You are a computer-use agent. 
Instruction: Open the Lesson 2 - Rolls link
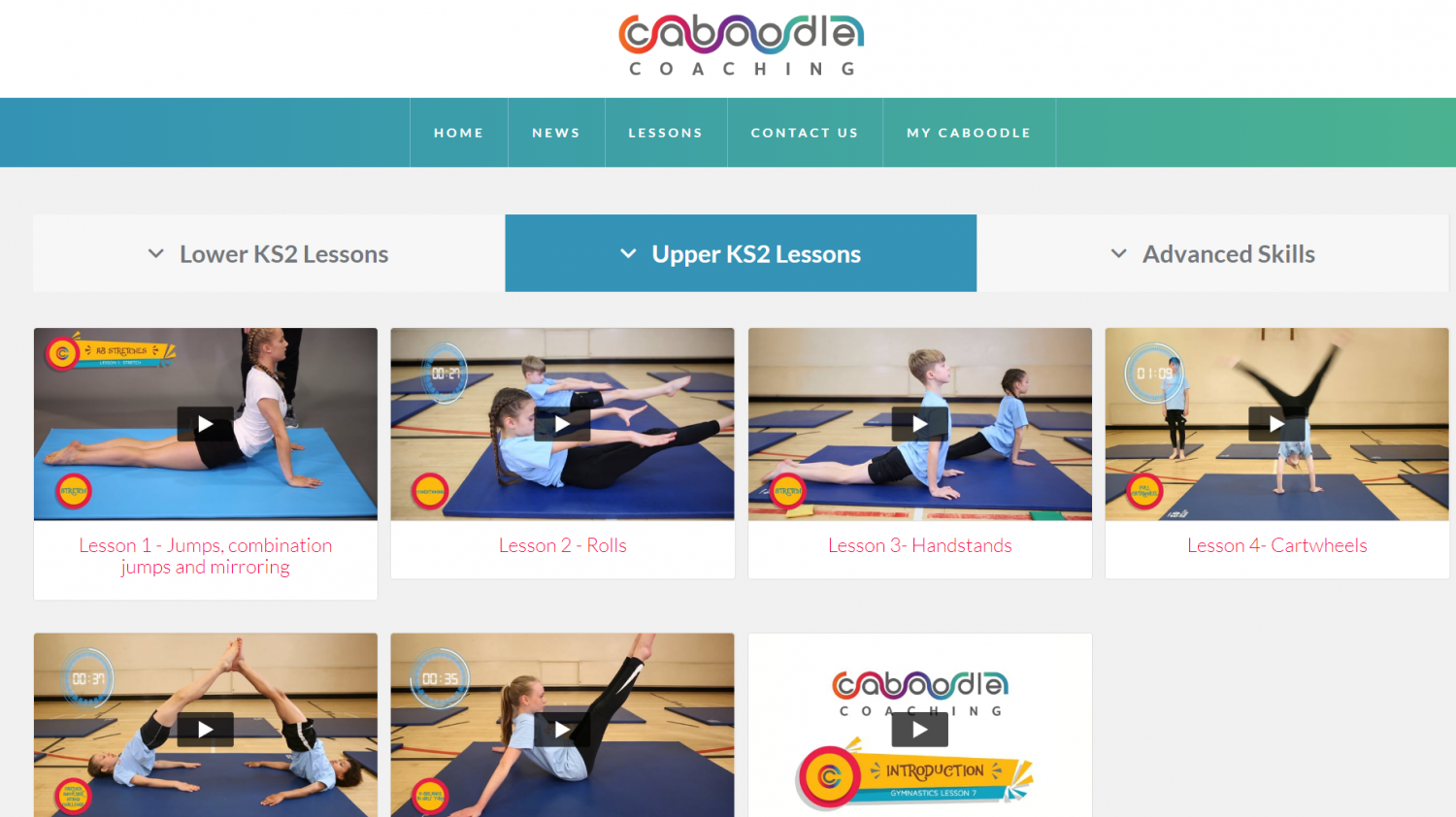click(563, 545)
